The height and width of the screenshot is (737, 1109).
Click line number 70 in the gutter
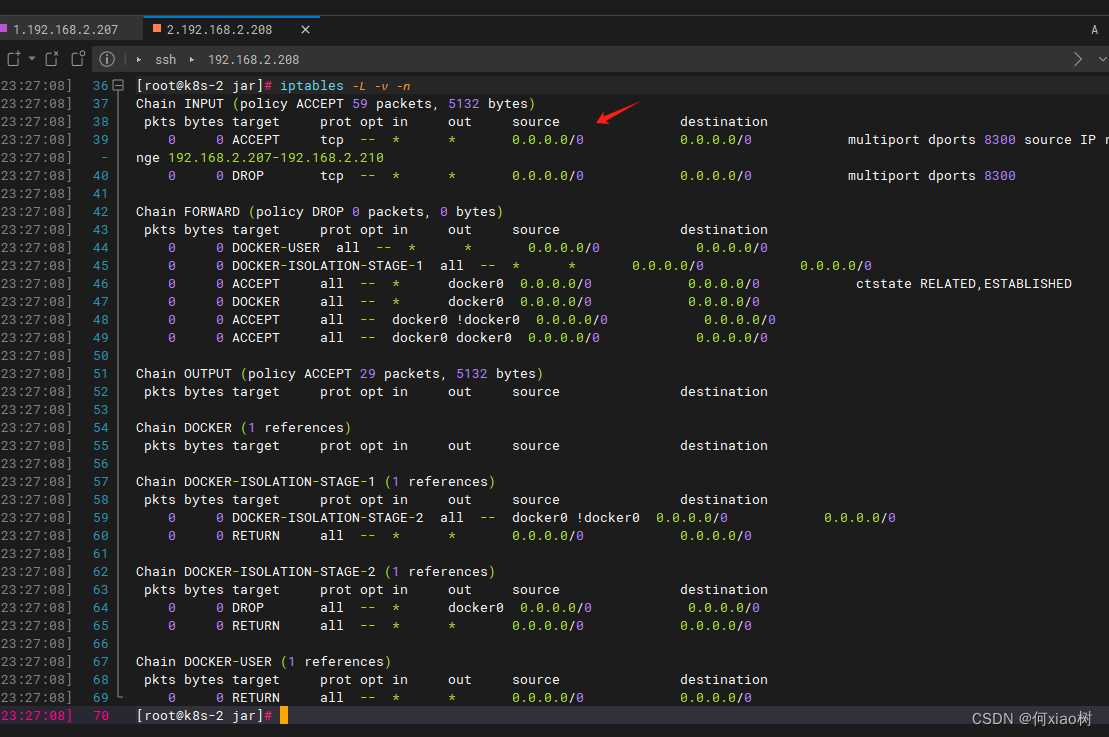pyautogui.click(x=100, y=716)
